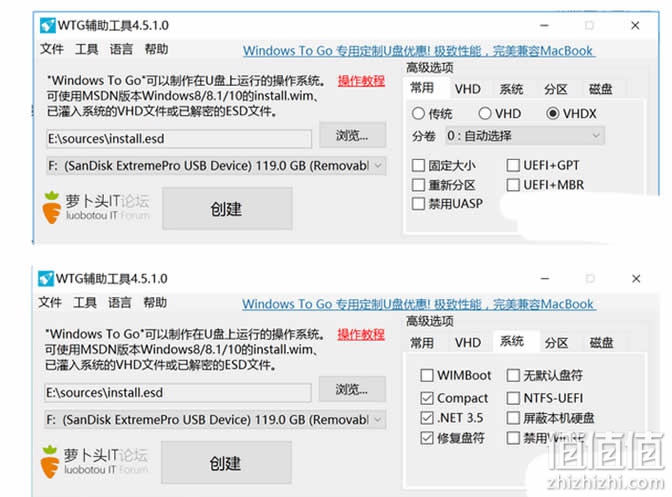The width and height of the screenshot is (672, 497).
Task: Click the 高级选项 label in top window
Action: coord(430,68)
